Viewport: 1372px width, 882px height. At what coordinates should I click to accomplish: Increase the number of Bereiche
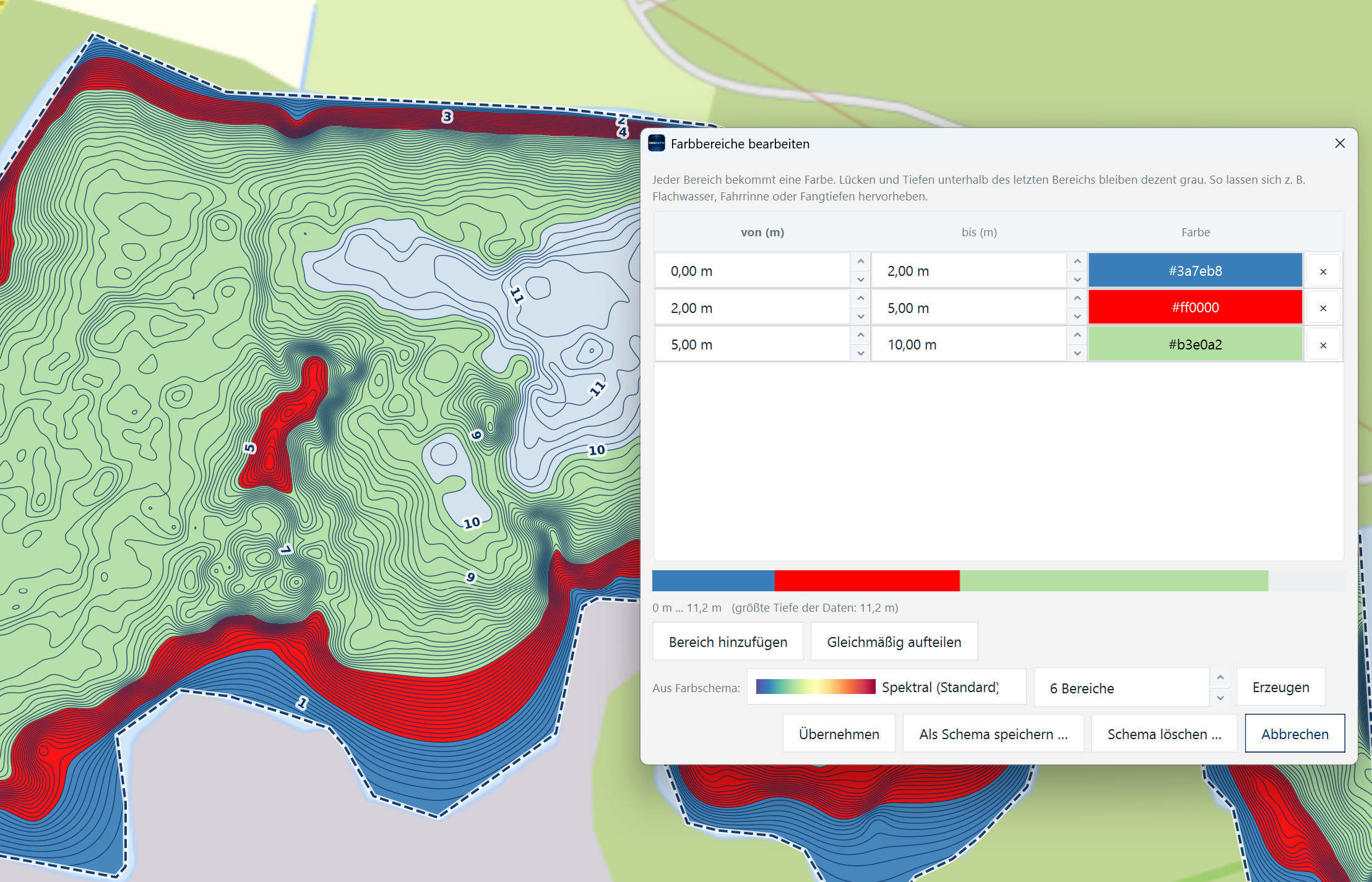coord(1220,678)
